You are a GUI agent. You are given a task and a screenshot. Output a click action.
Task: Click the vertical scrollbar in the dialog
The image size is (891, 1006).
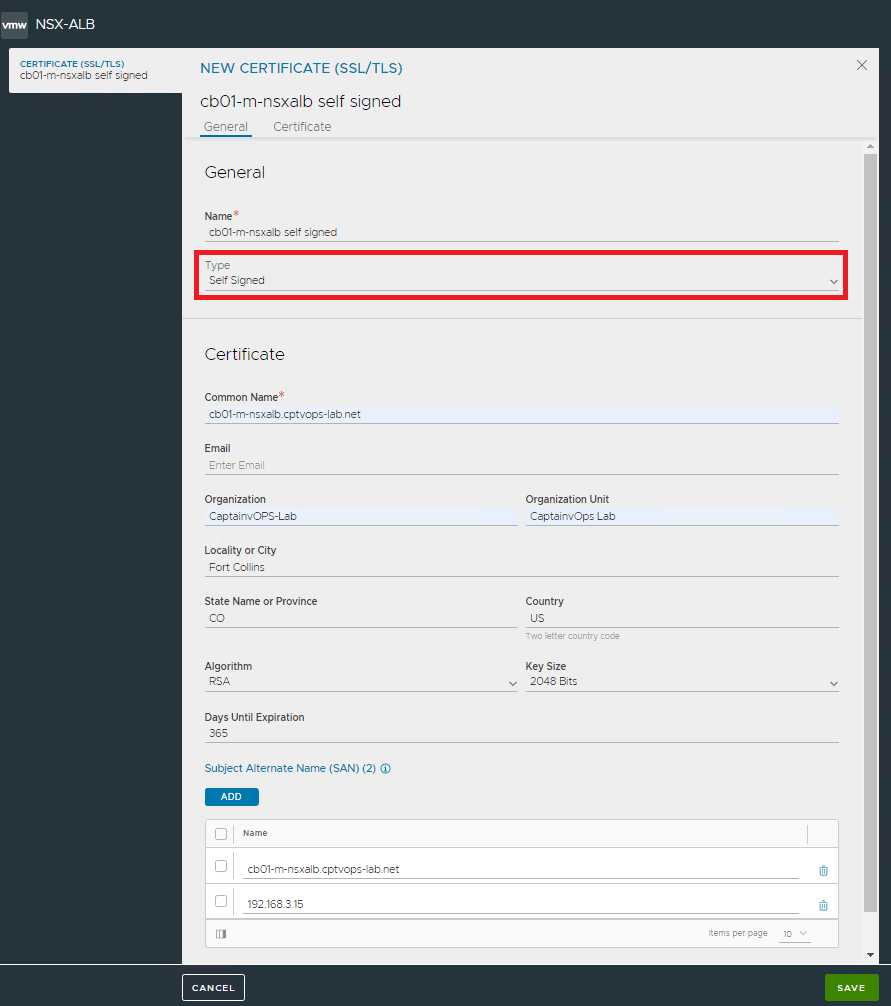coord(870,500)
